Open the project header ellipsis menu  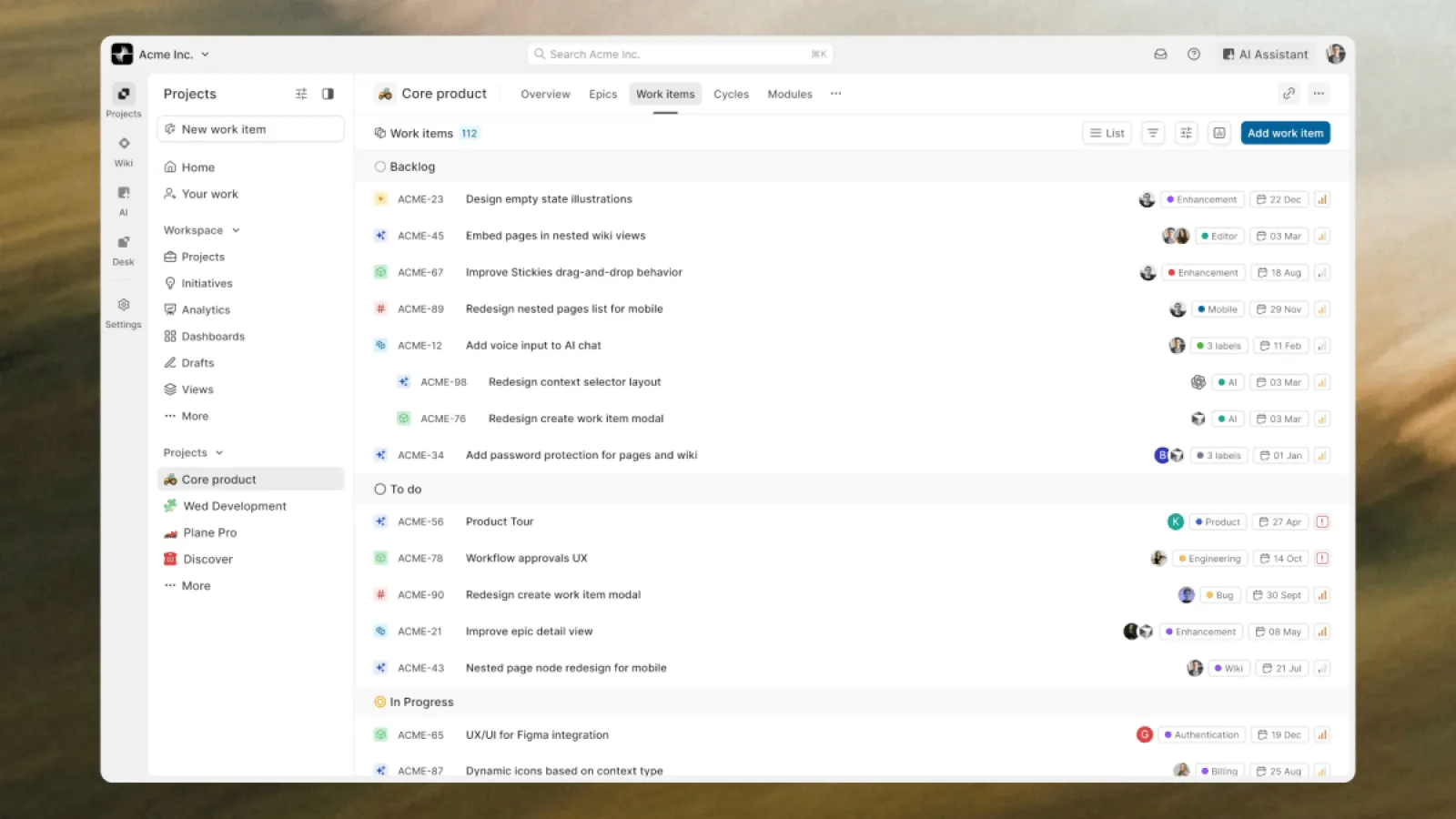pos(1319,94)
